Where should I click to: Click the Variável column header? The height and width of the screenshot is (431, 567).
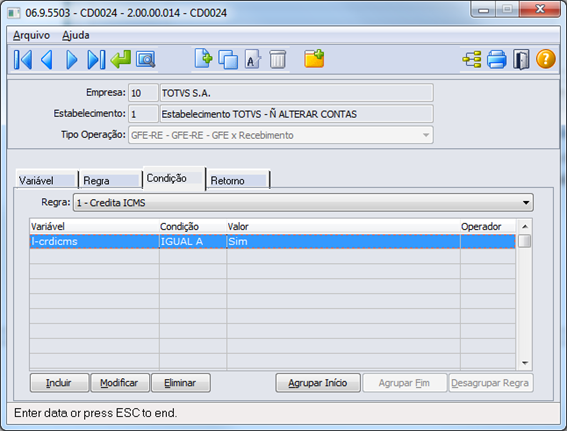94,227
